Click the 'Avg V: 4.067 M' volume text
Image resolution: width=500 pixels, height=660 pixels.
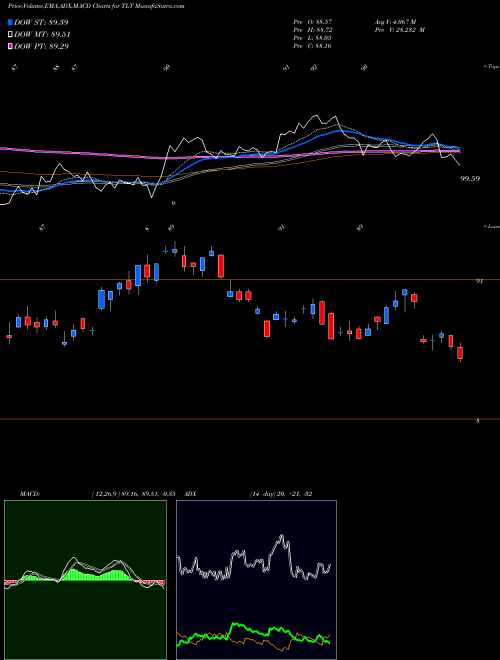[x=395, y=22]
